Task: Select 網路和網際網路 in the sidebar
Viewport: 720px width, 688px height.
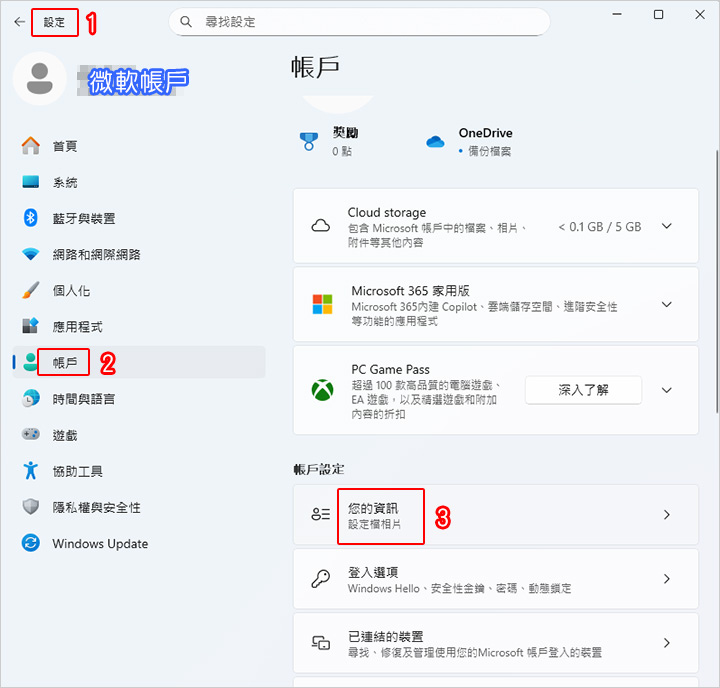Action: 139,254
